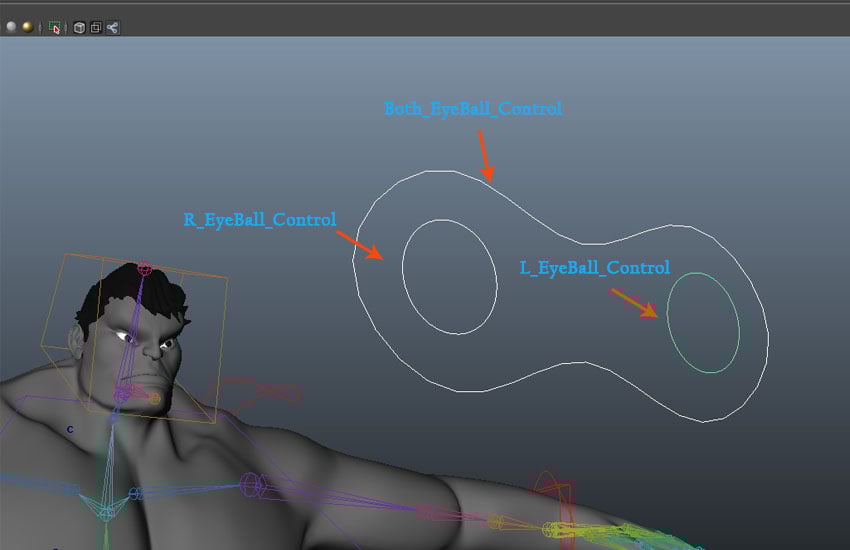Click the overlapping squares icon
The height and width of the screenshot is (550, 850).
(96, 28)
